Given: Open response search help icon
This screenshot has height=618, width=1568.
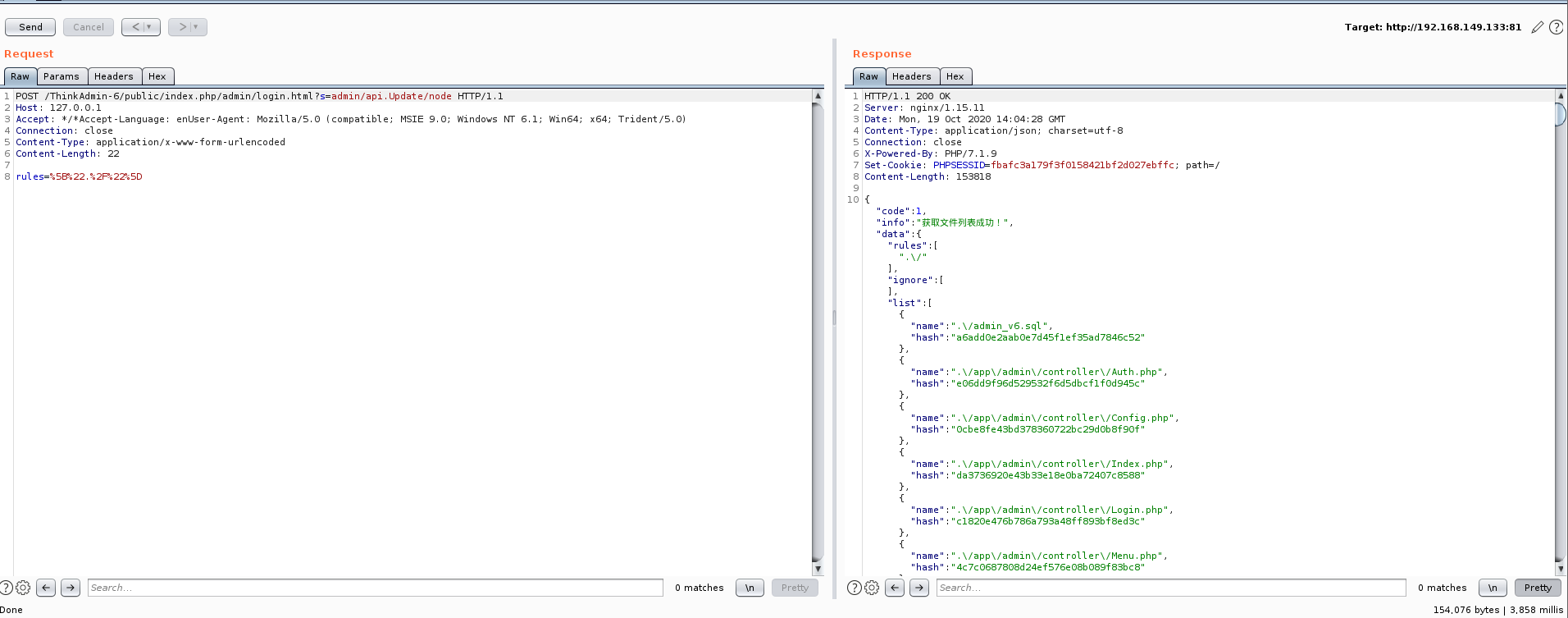Looking at the screenshot, I should click(855, 588).
